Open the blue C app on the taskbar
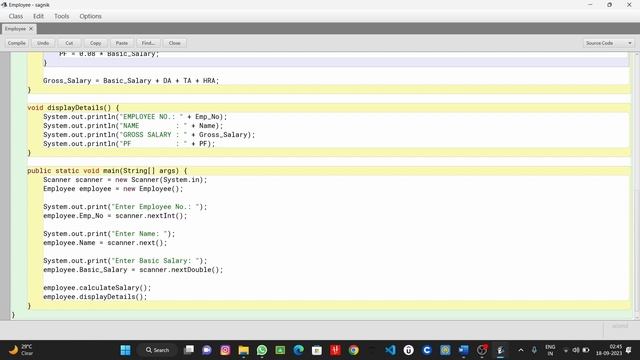 coord(427,350)
